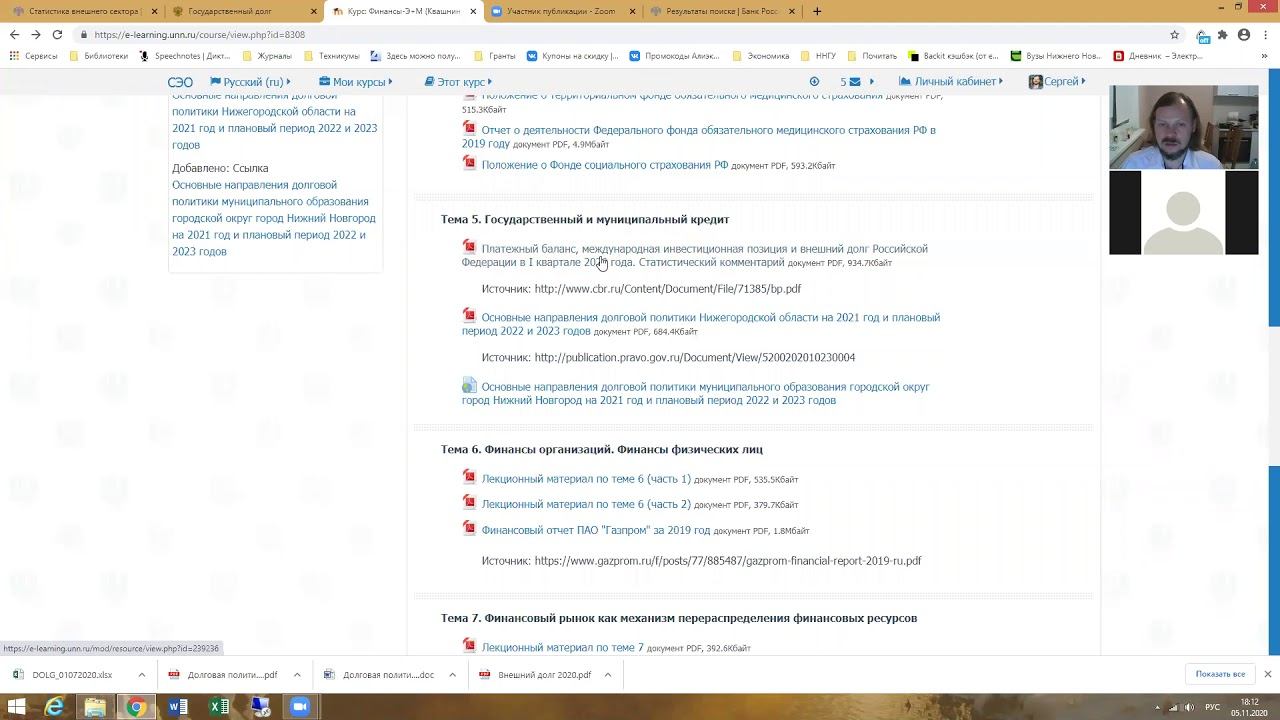
Task: Close the Государственный долг tab
Action: click(313, 11)
